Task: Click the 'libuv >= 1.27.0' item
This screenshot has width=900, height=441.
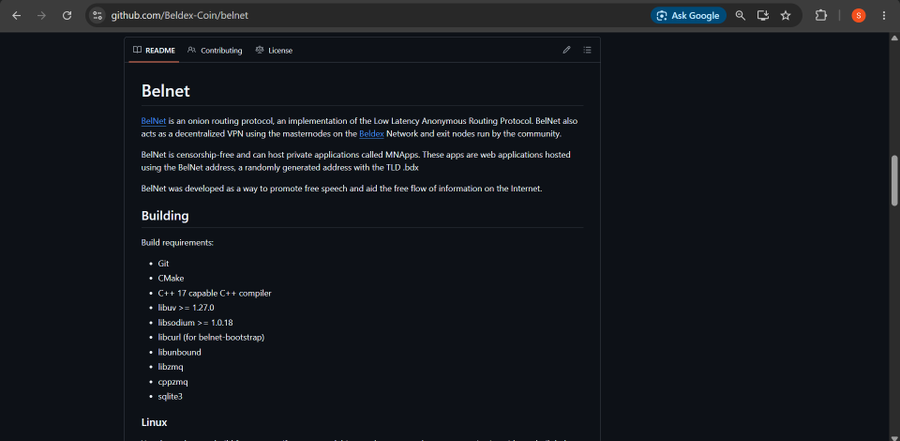Action: coord(185,308)
